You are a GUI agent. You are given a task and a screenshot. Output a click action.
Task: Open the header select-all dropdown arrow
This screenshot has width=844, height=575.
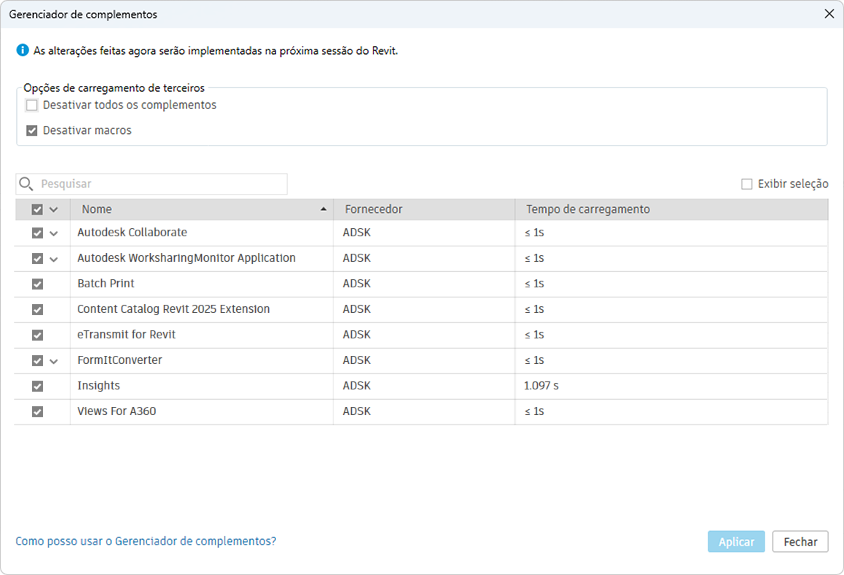point(54,210)
